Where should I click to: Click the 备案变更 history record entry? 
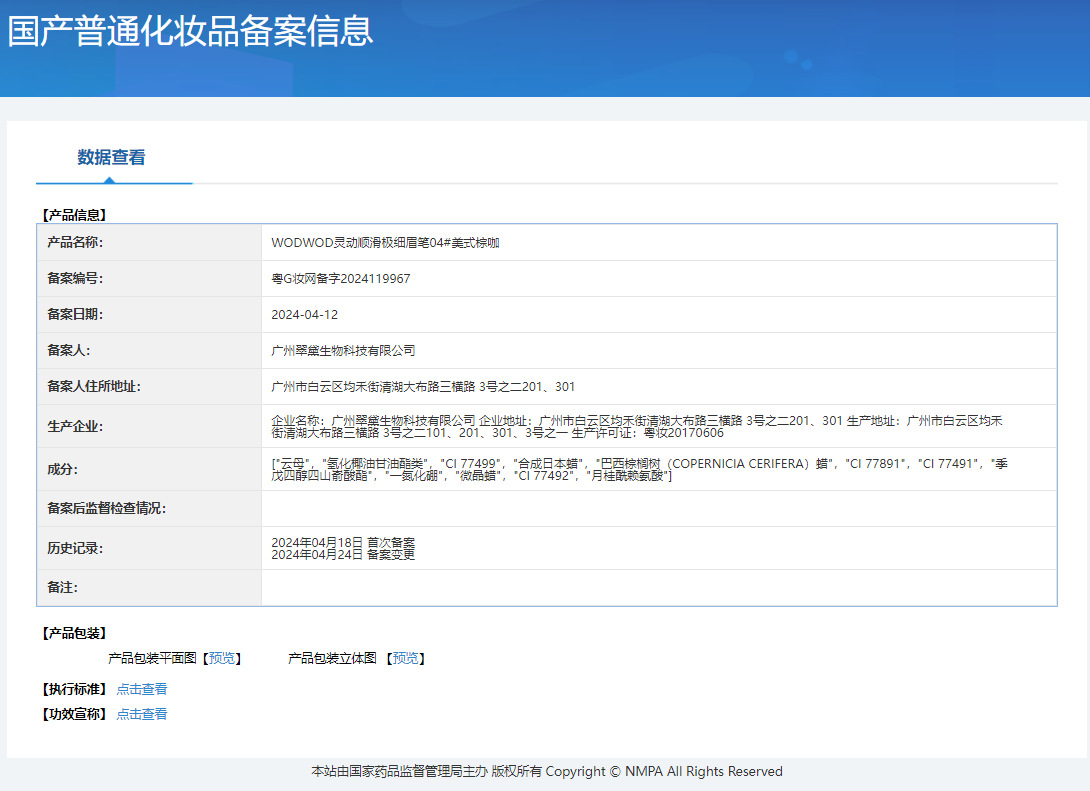pyautogui.click(x=343, y=554)
